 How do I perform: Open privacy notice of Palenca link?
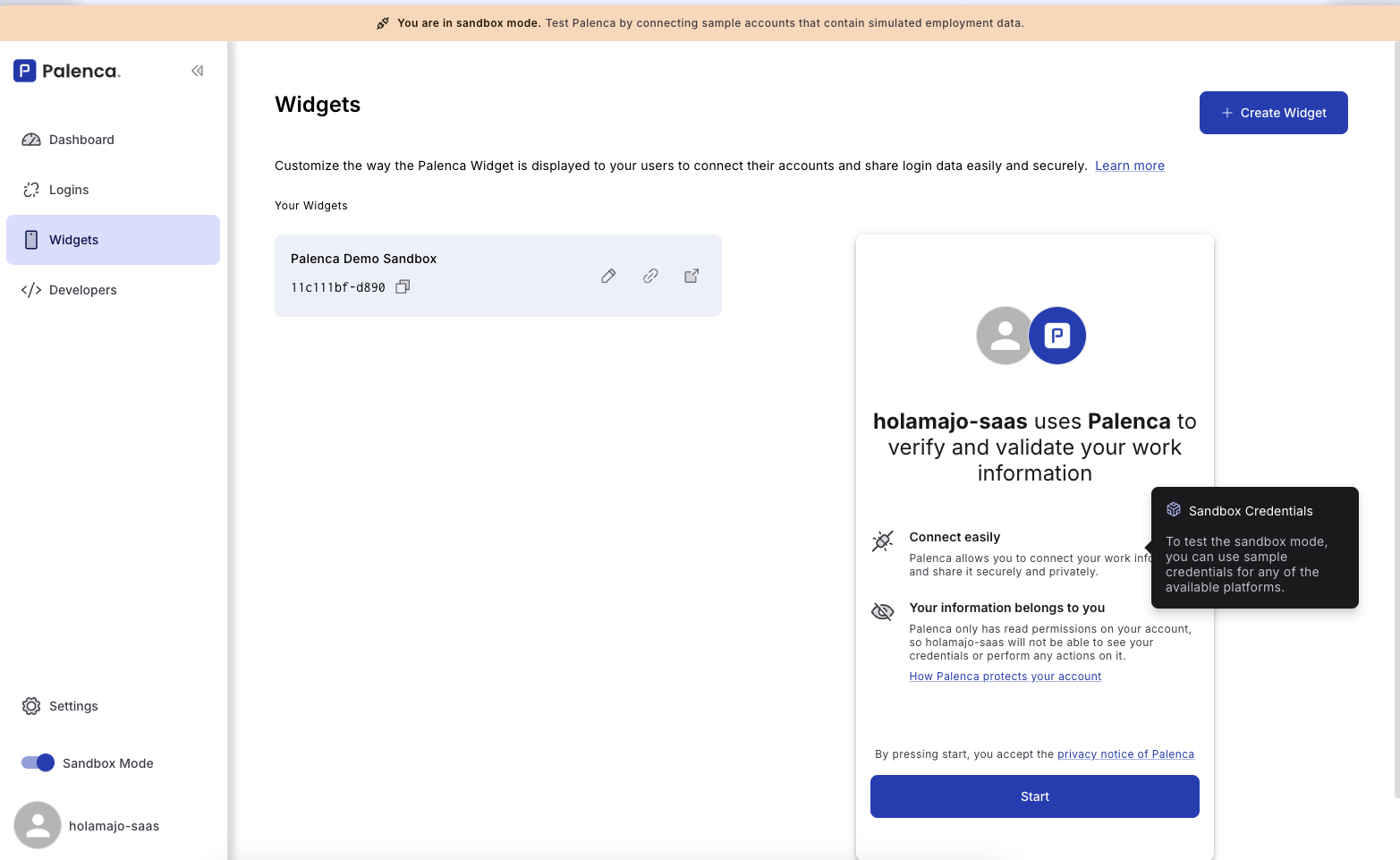point(1125,754)
